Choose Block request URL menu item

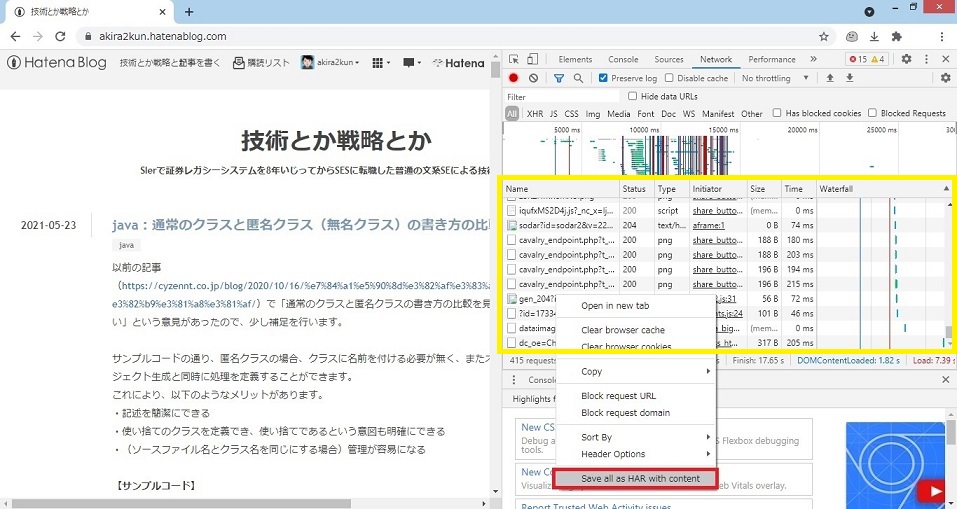(635, 395)
